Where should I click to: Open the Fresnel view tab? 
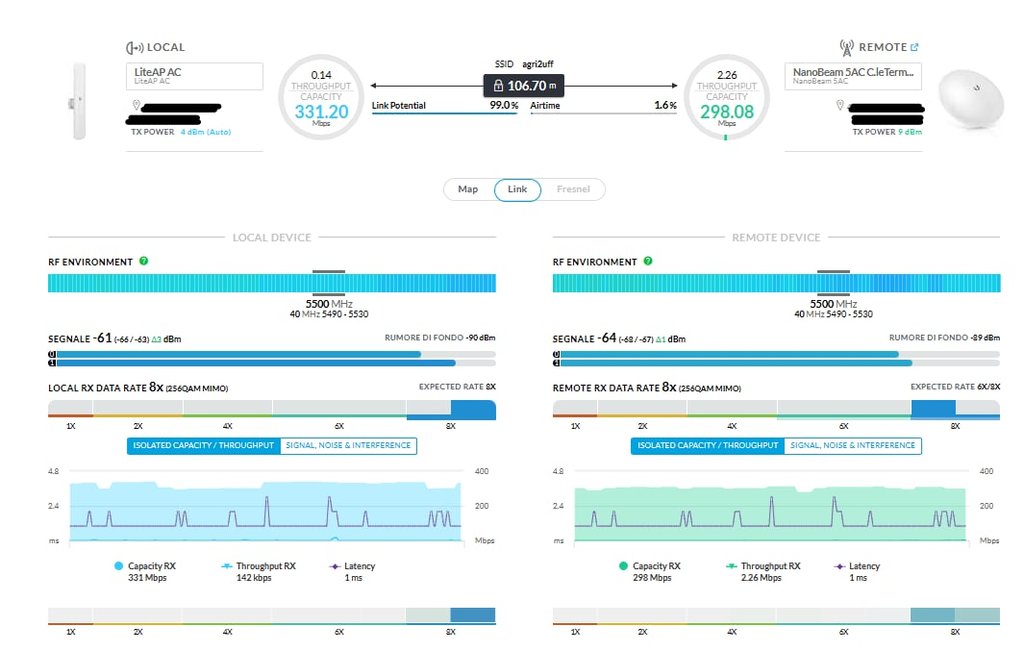[x=573, y=189]
